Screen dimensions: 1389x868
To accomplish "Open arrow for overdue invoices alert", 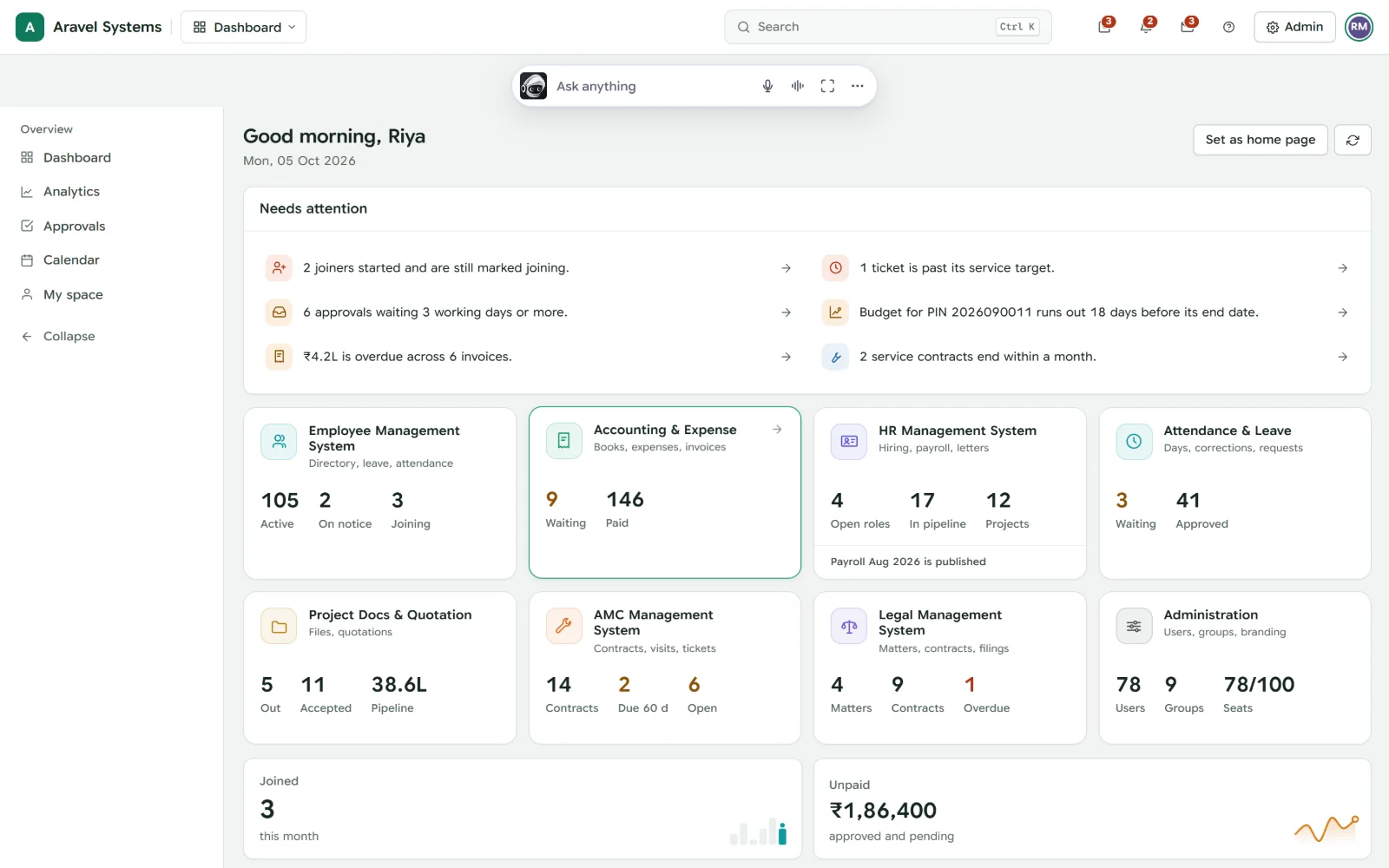I will [786, 357].
